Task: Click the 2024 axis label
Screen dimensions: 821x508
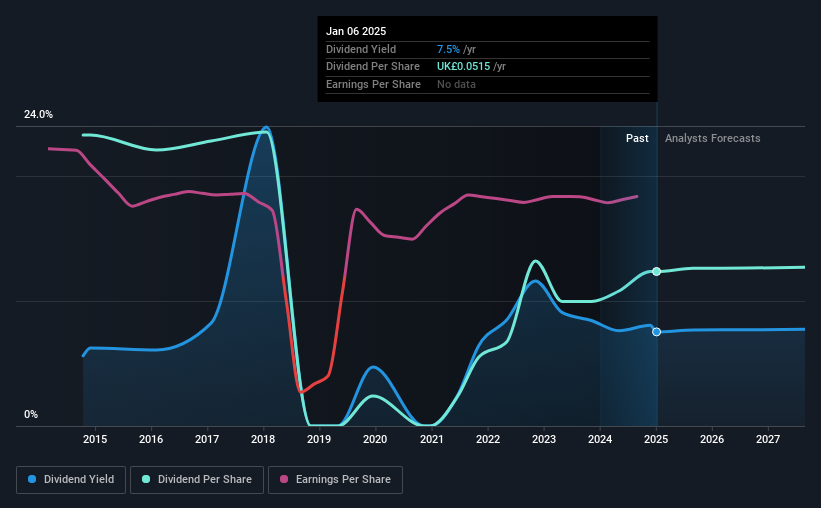Action: point(600,439)
